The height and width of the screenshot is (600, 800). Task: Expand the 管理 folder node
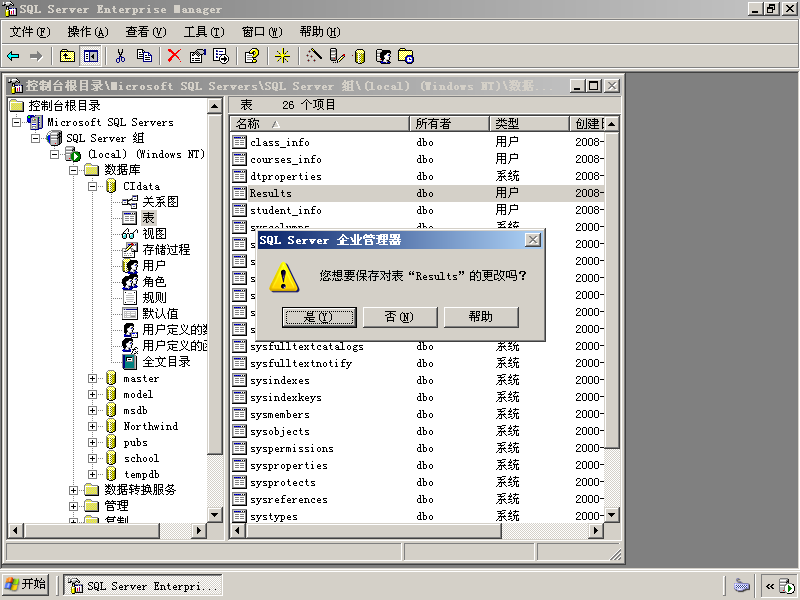[73, 506]
